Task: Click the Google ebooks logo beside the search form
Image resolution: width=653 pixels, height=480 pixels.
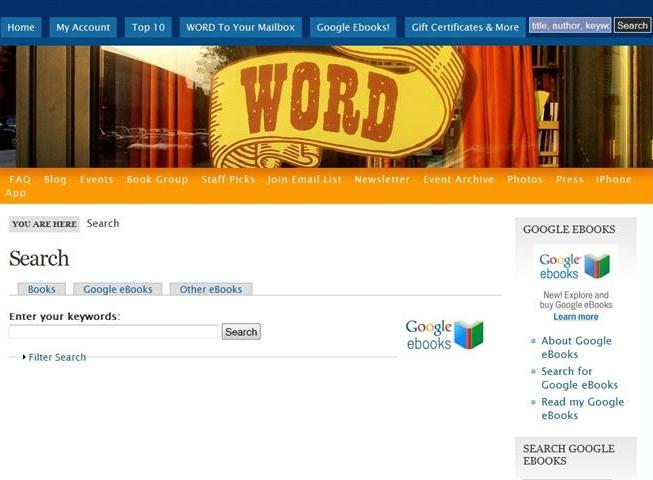Action: 444,334
